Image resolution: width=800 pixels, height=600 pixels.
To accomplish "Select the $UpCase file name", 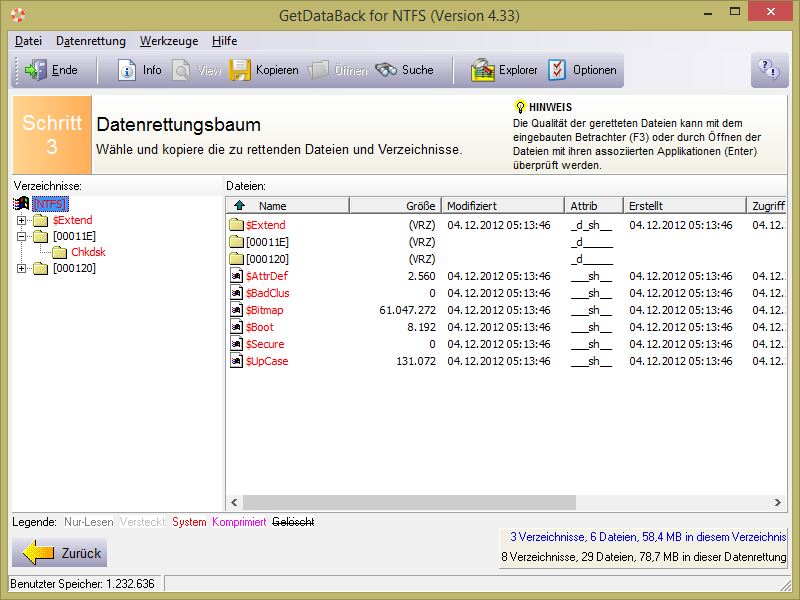I will 267,361.
